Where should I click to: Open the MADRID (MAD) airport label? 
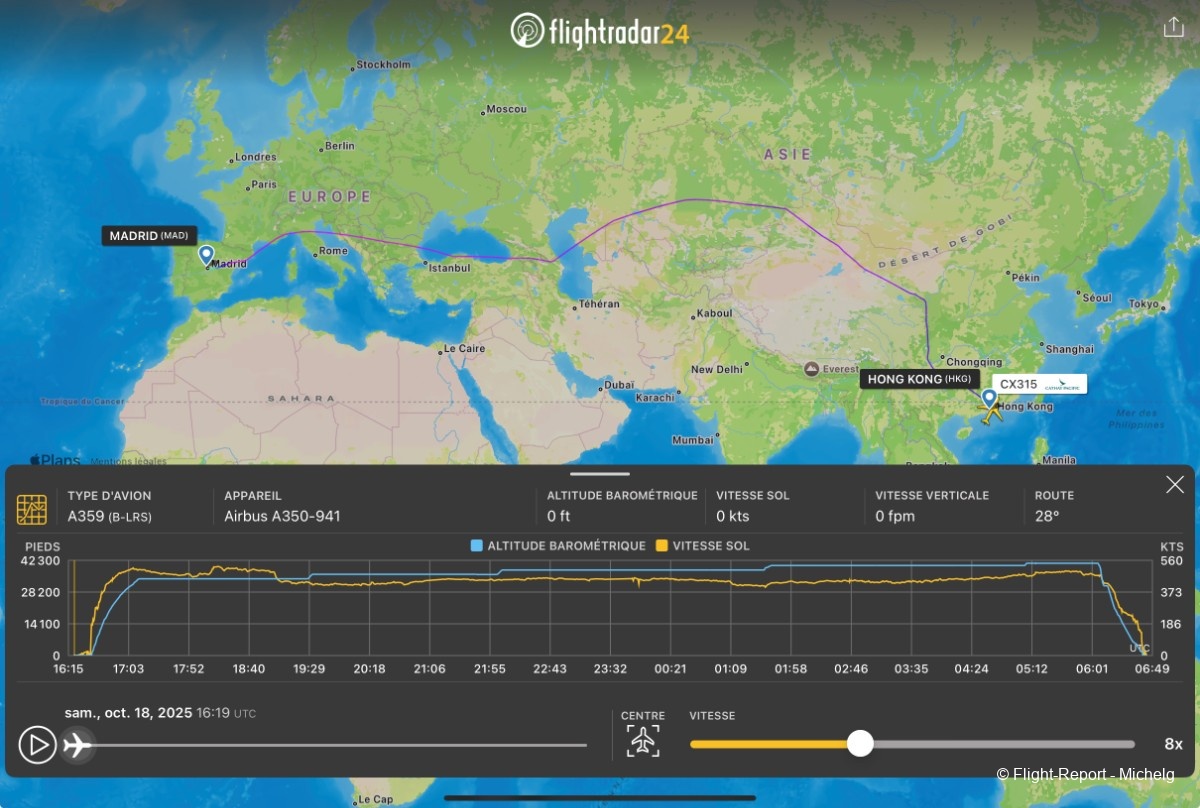pos(148,236)
